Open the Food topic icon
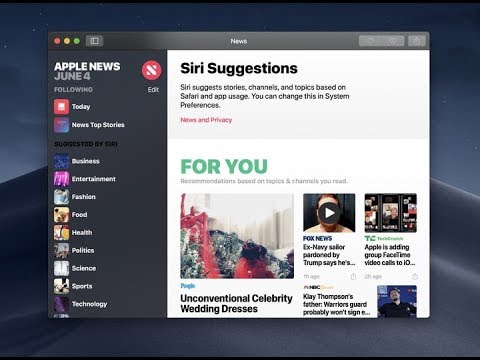The width and height of the screenshot is (480, 360). coord(61,215)
